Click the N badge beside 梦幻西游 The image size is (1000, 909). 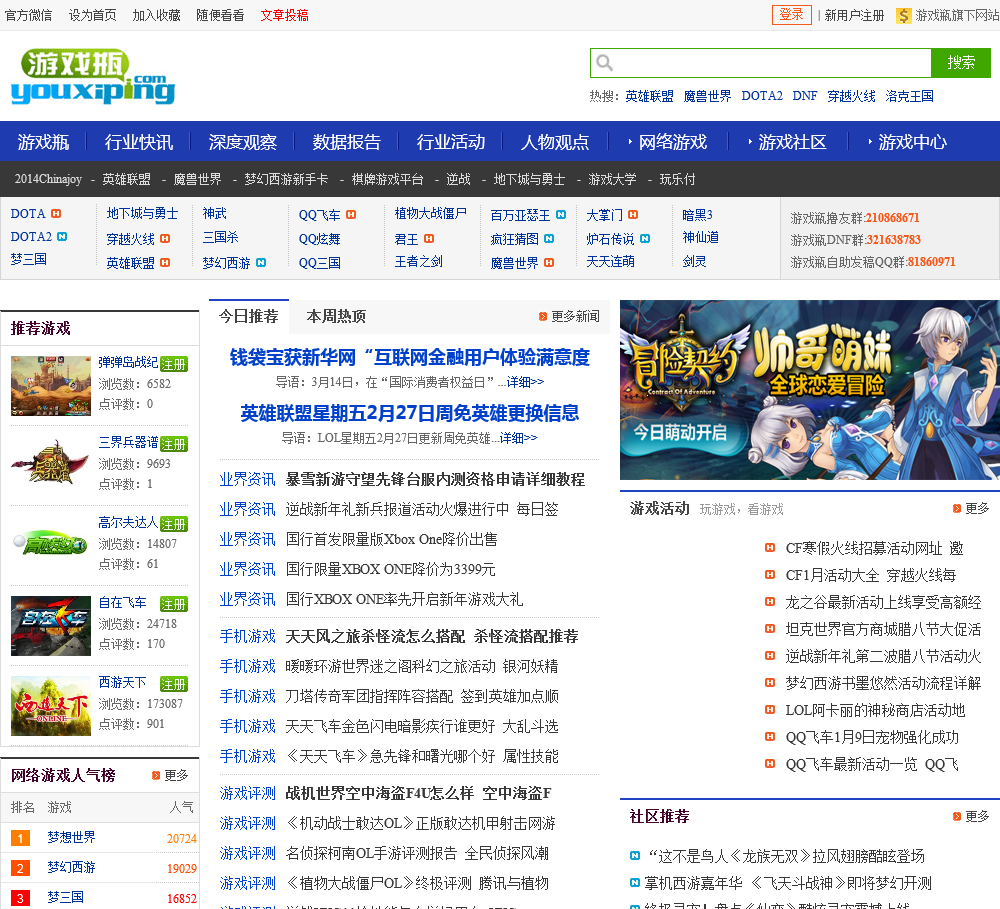pos(261,262)
